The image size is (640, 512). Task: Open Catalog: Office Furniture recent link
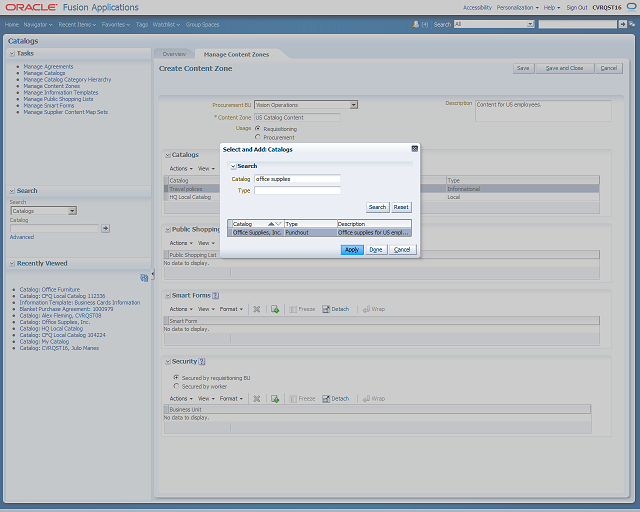point(50,289)
